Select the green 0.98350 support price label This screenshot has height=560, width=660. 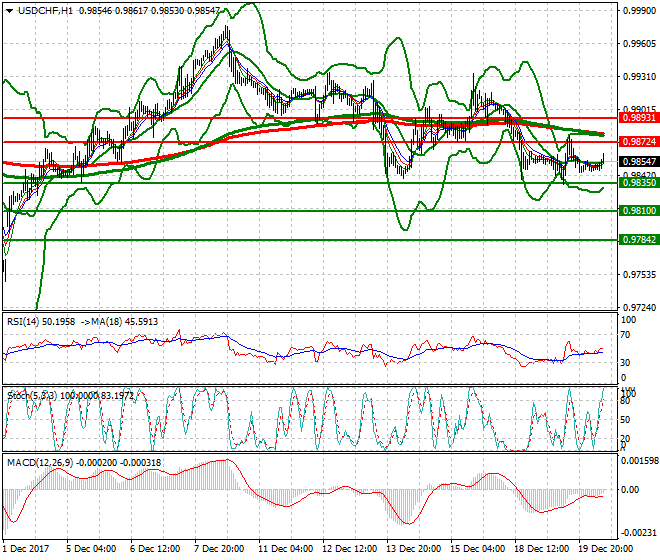tap(636, 183)
